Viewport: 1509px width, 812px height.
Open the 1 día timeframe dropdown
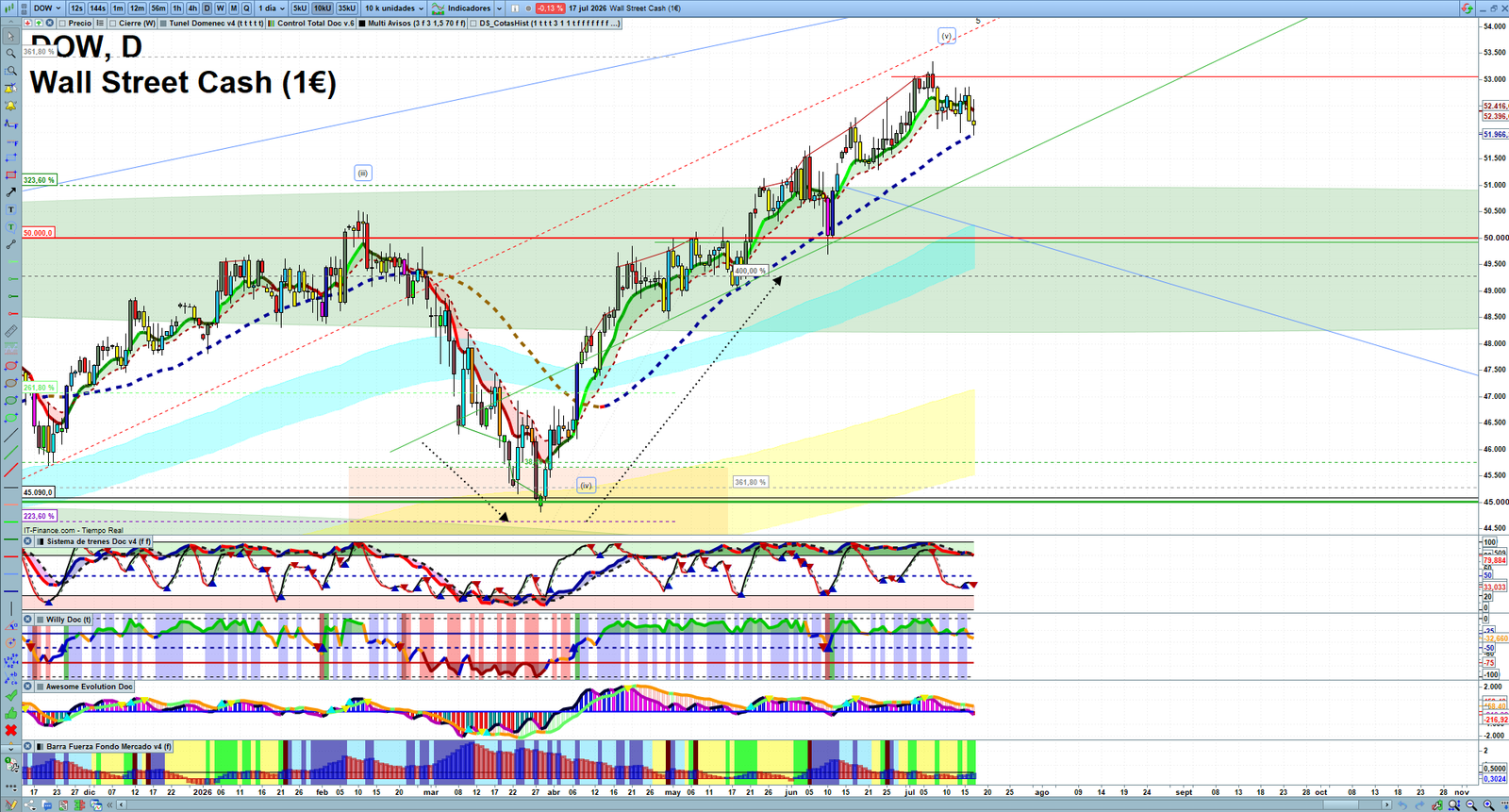click(272, 8)
